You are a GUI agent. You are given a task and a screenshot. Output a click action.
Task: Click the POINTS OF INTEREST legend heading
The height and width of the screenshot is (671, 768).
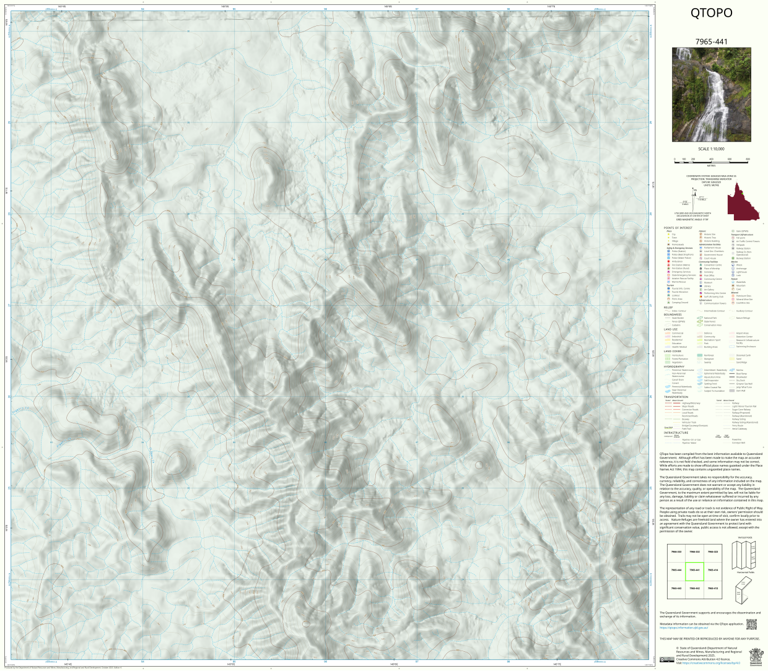tap(678, 228)
